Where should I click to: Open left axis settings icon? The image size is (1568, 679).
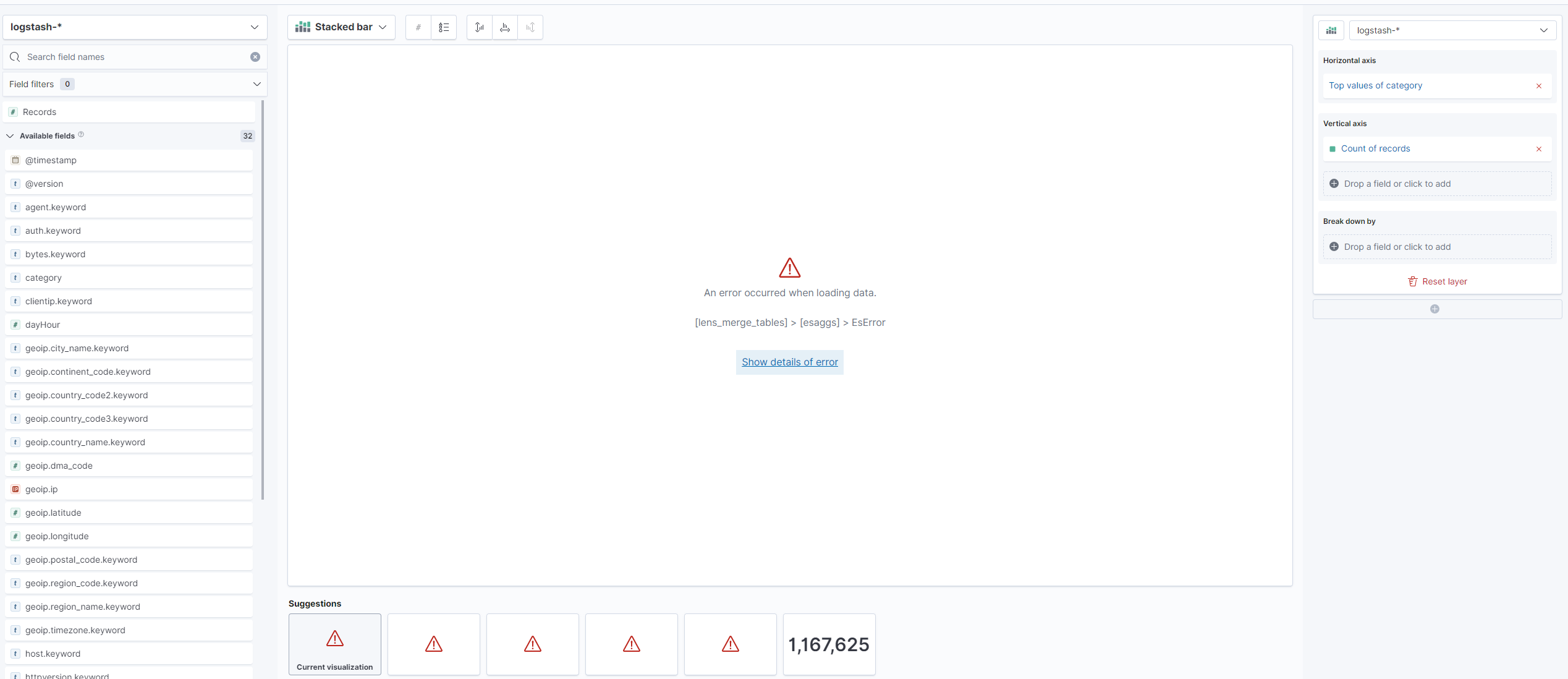click(x=479, y=27)
